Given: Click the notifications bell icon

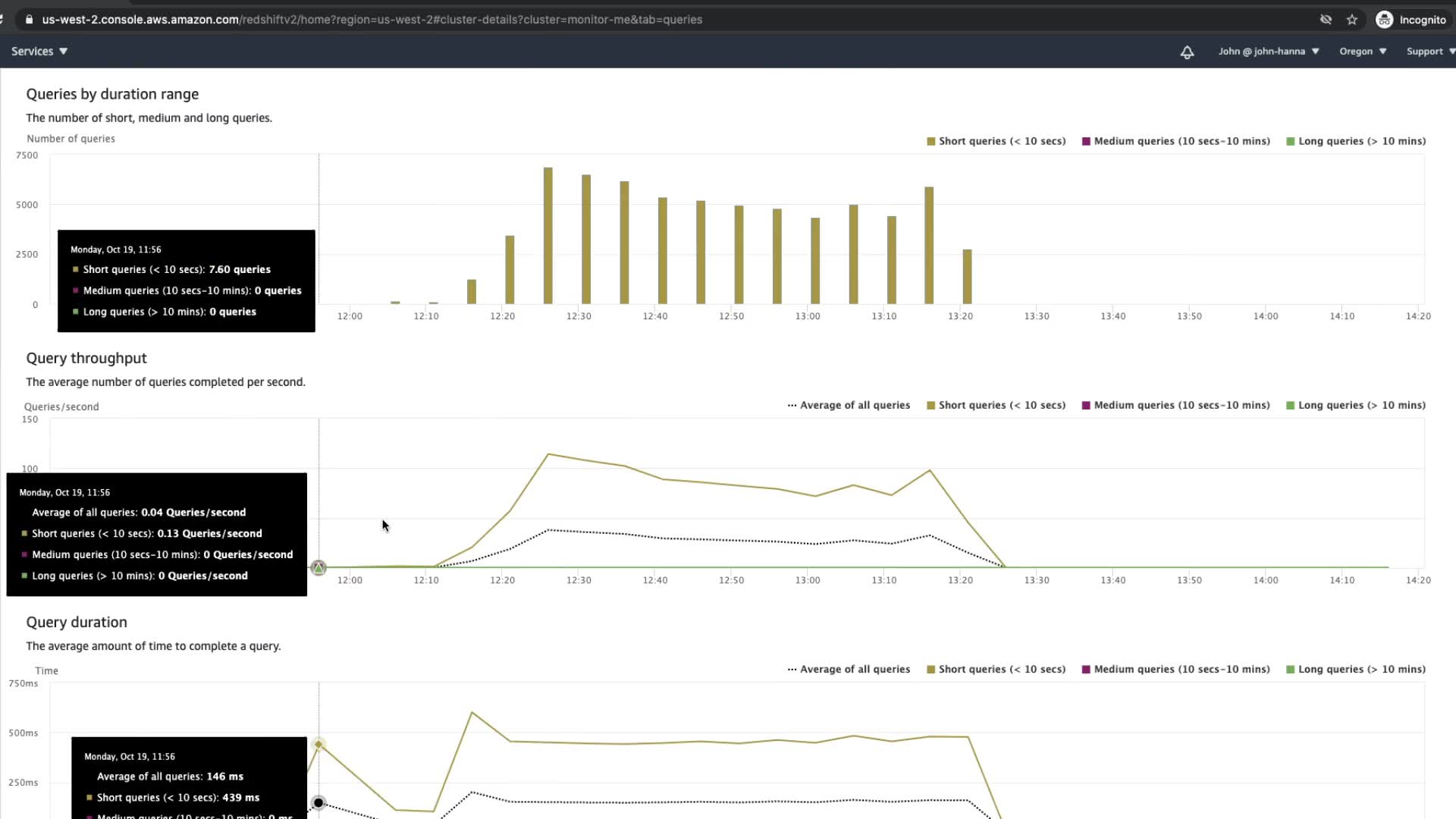Looking at the screenshot, I should point(1187,52).
